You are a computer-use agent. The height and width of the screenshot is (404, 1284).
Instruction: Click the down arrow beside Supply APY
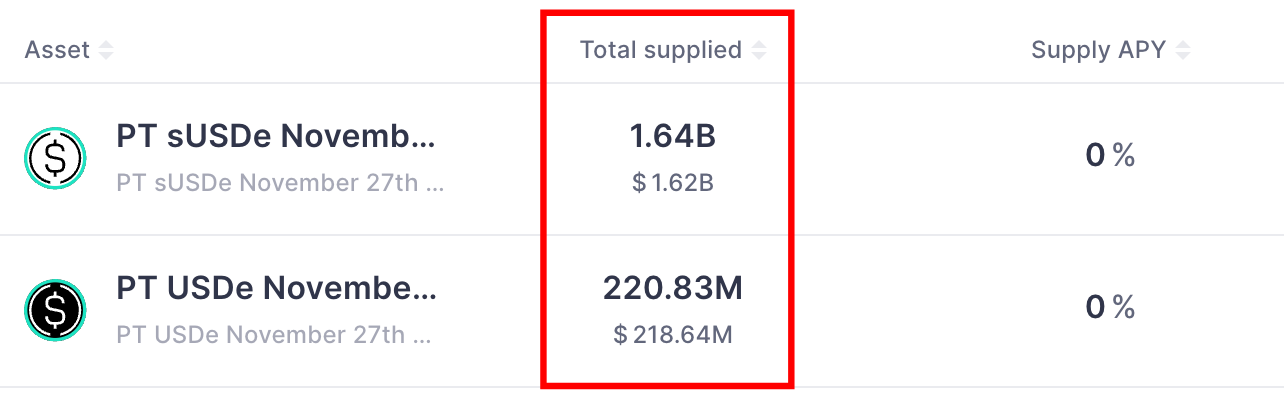pos(1184,56)
